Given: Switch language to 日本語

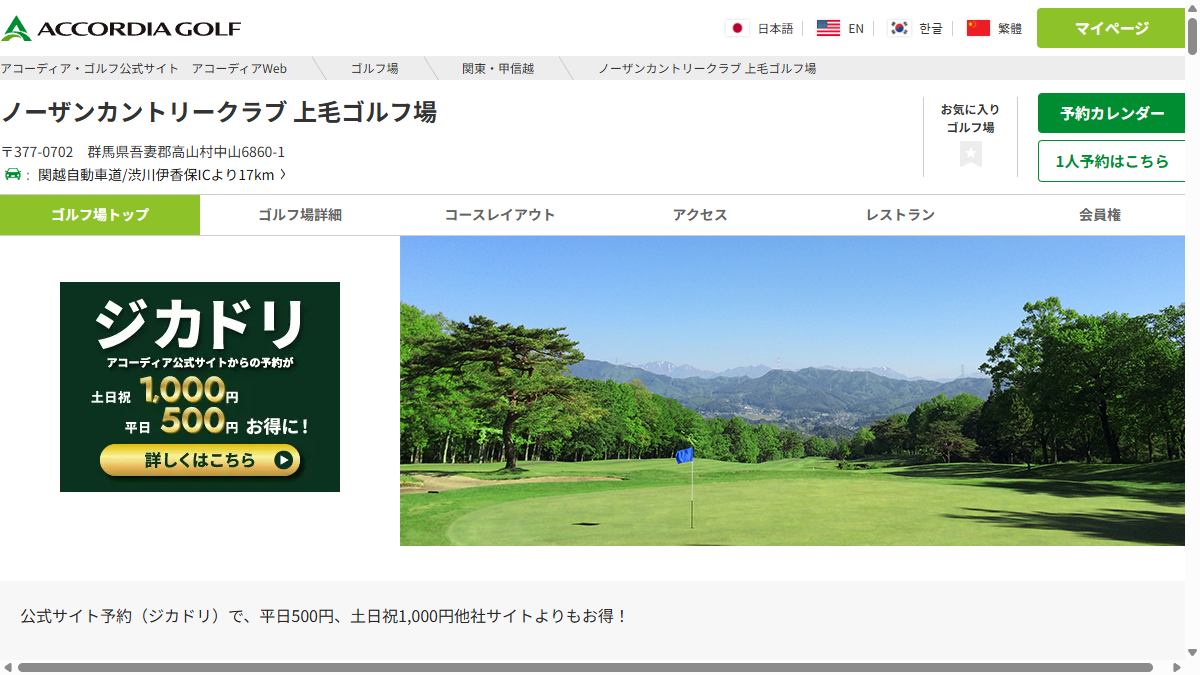Looking at the screenshot, I should click(775, 29).
